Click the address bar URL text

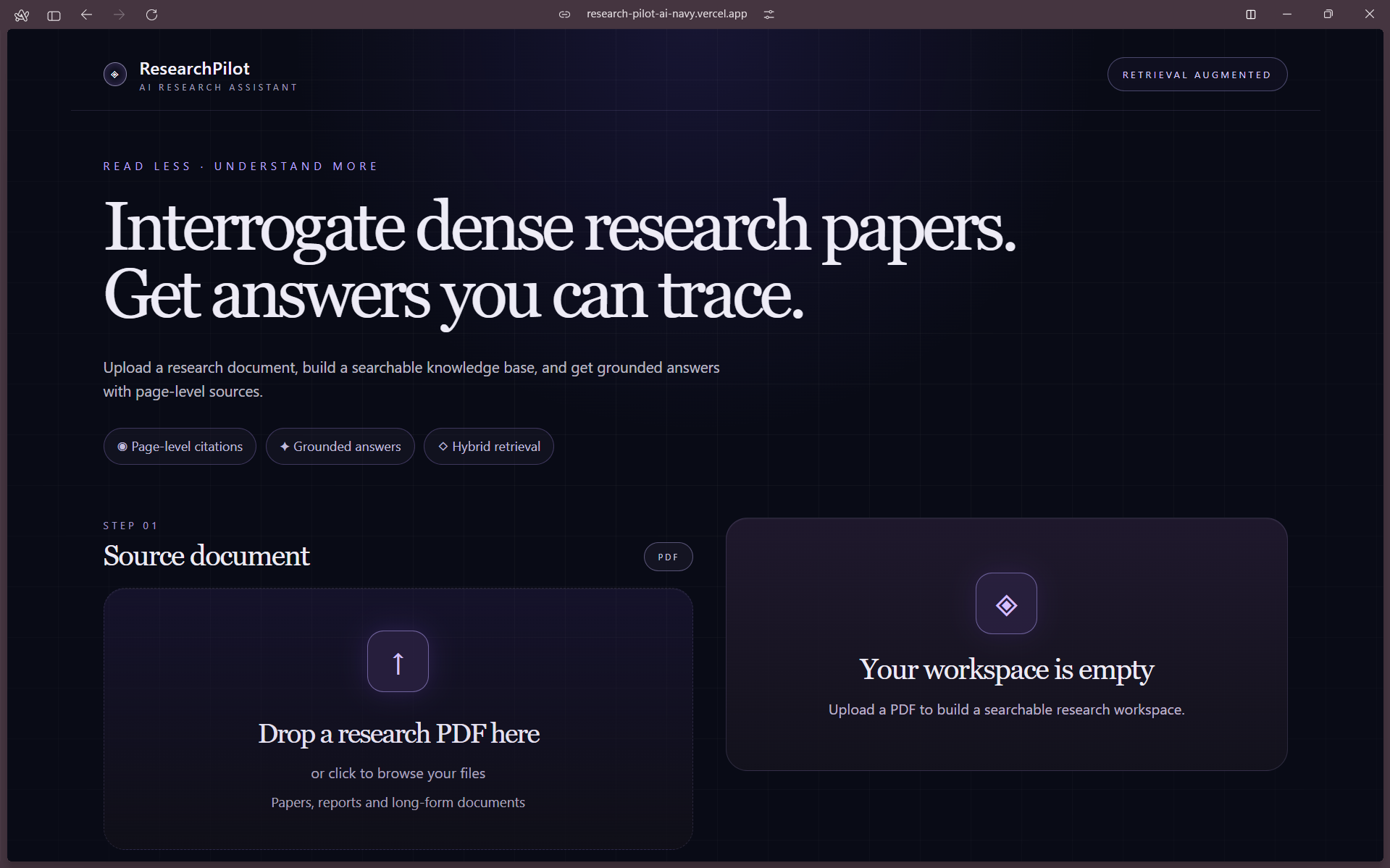point(666,14)
